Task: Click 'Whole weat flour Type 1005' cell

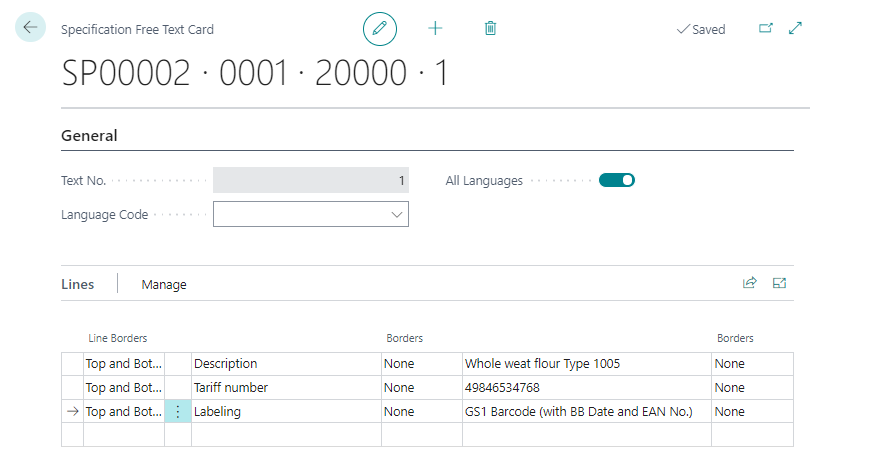Action: (587, 364)
